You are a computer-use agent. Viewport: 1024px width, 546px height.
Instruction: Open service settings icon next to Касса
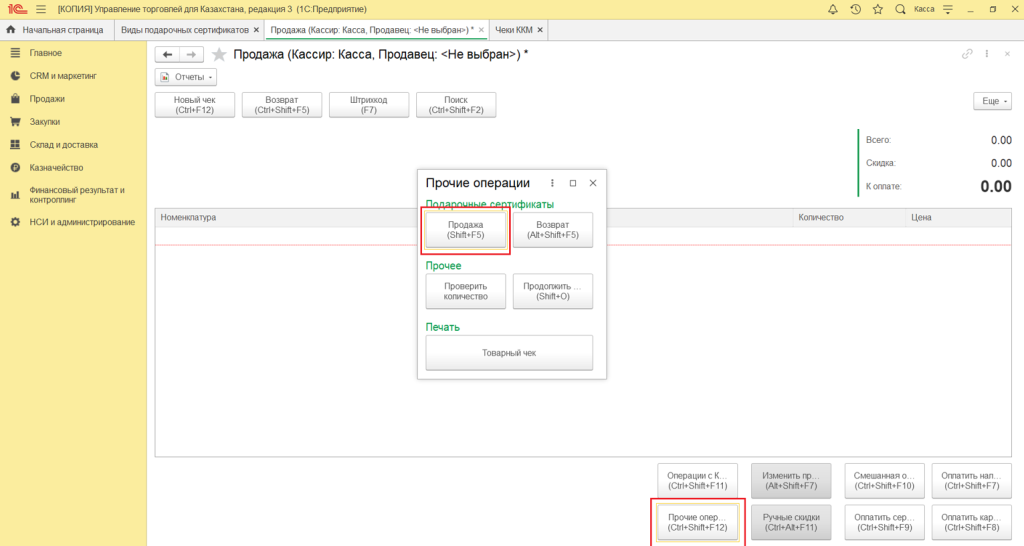pyautogui.click(x=948, y=9)
